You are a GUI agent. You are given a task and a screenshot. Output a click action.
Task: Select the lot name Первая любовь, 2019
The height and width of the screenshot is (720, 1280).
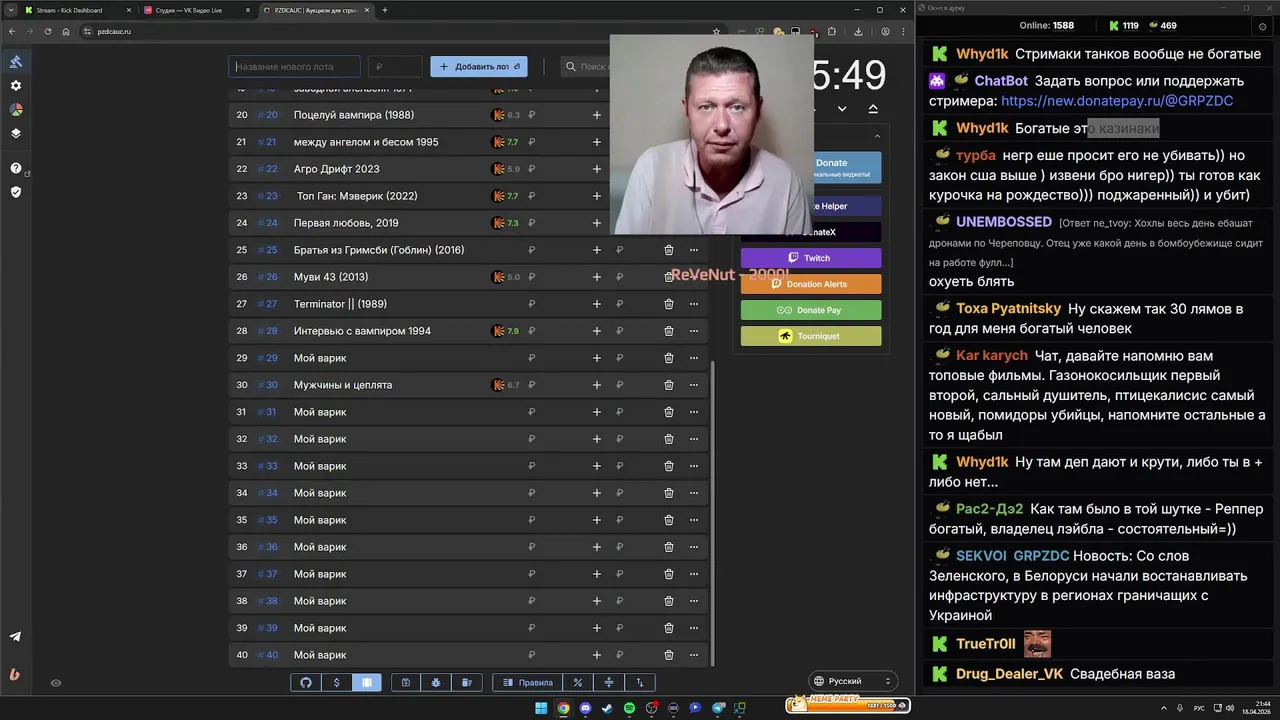(345, 223)
